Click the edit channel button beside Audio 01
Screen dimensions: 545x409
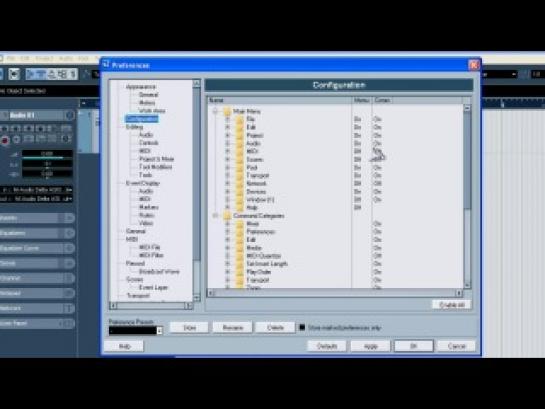coord(70,115)
